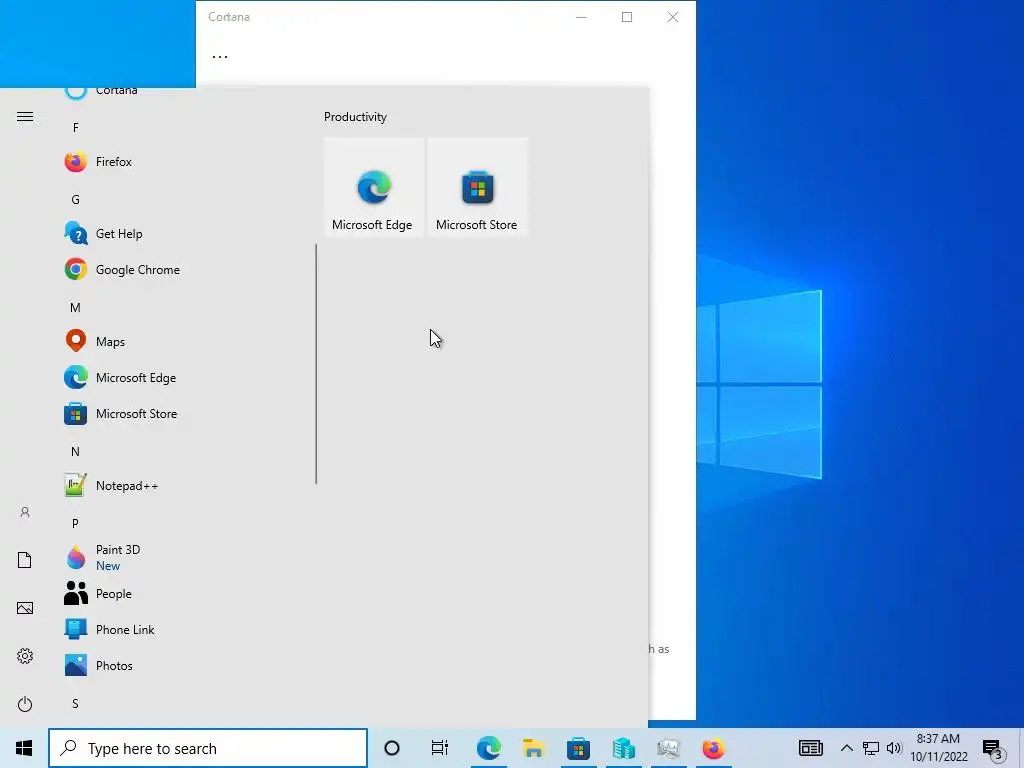Viewport: 1024px width, 768px height.
Task: Open the Photos app
Action: point(176,665)
